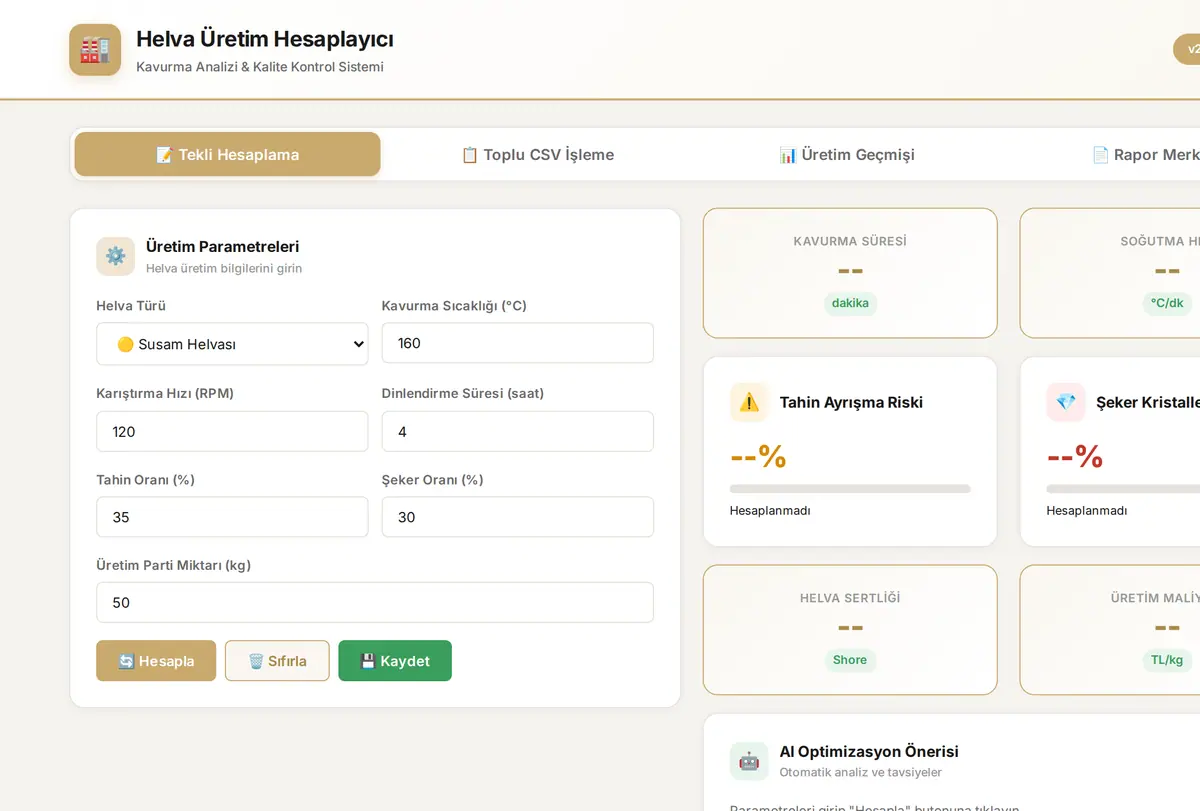Viewport: 1200px width, 811px height.
Task: Click the Otomatik analiz ve tavsiyeler text
Action: pyautogui.click(x=861, y=772)
